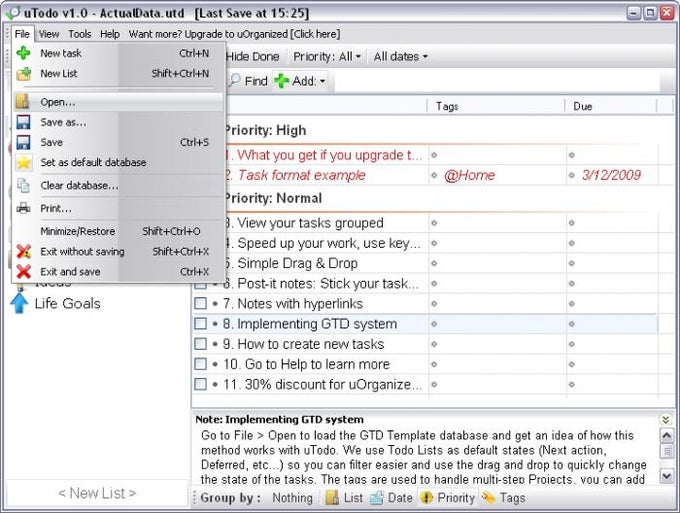Open the View menu

click(x=49, y=34)
